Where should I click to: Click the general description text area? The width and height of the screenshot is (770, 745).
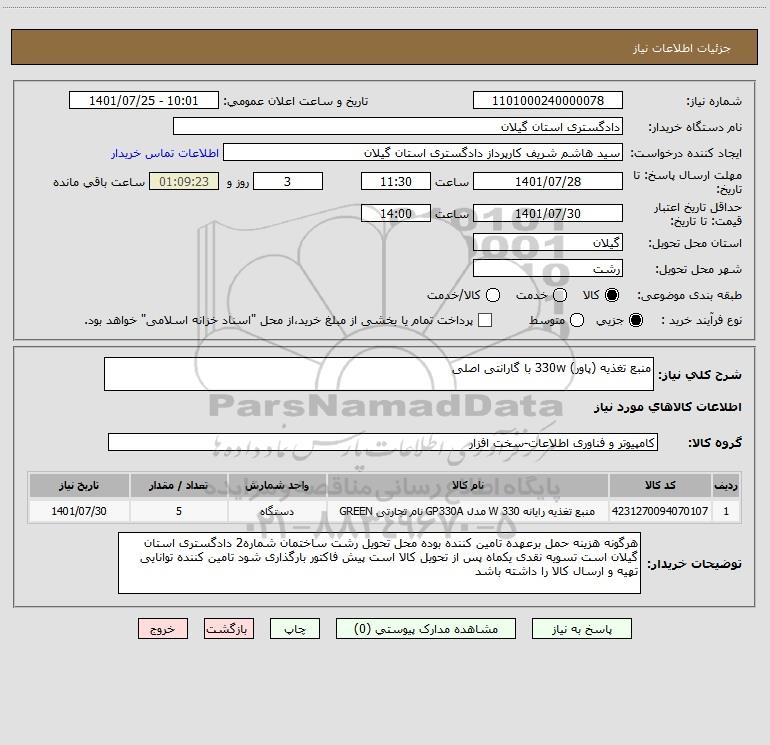click(x=379, y=374)
